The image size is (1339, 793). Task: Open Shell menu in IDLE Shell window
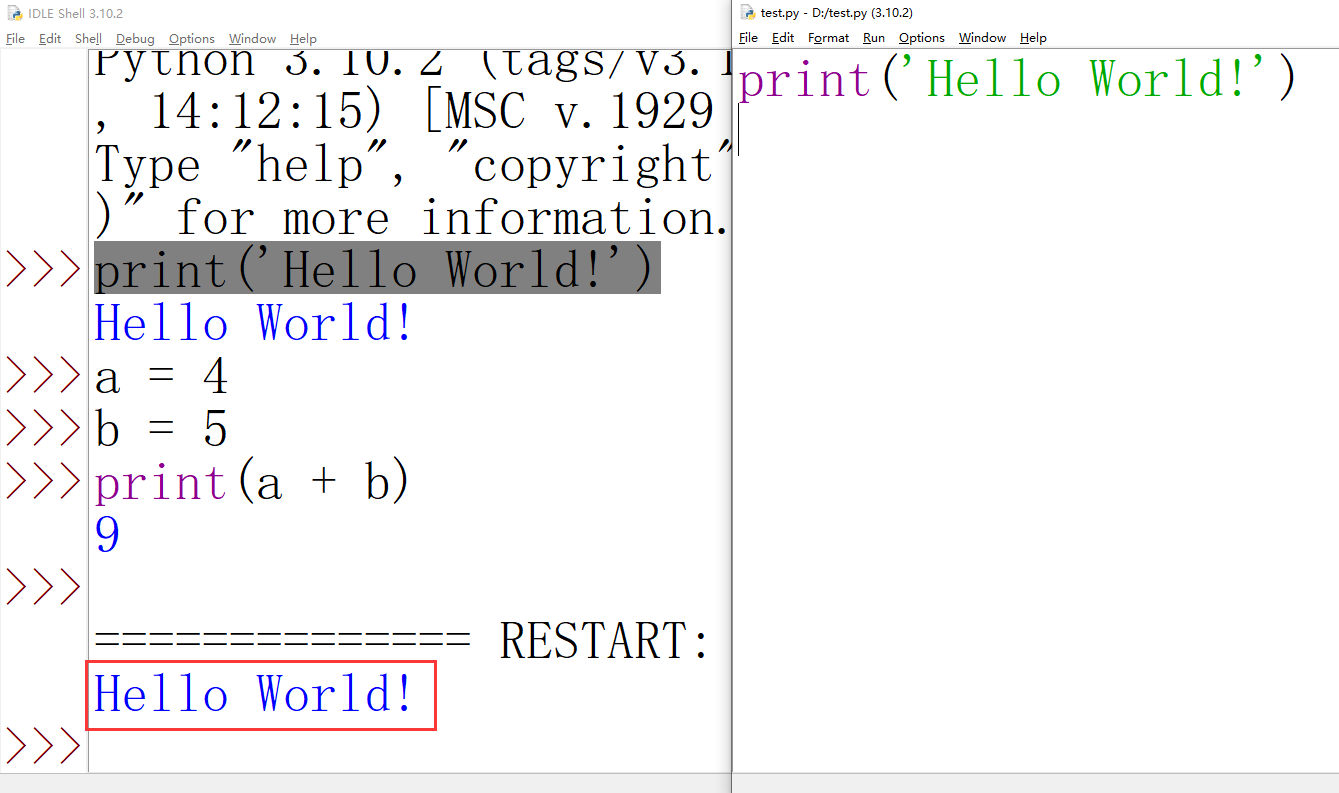[88, 39]
